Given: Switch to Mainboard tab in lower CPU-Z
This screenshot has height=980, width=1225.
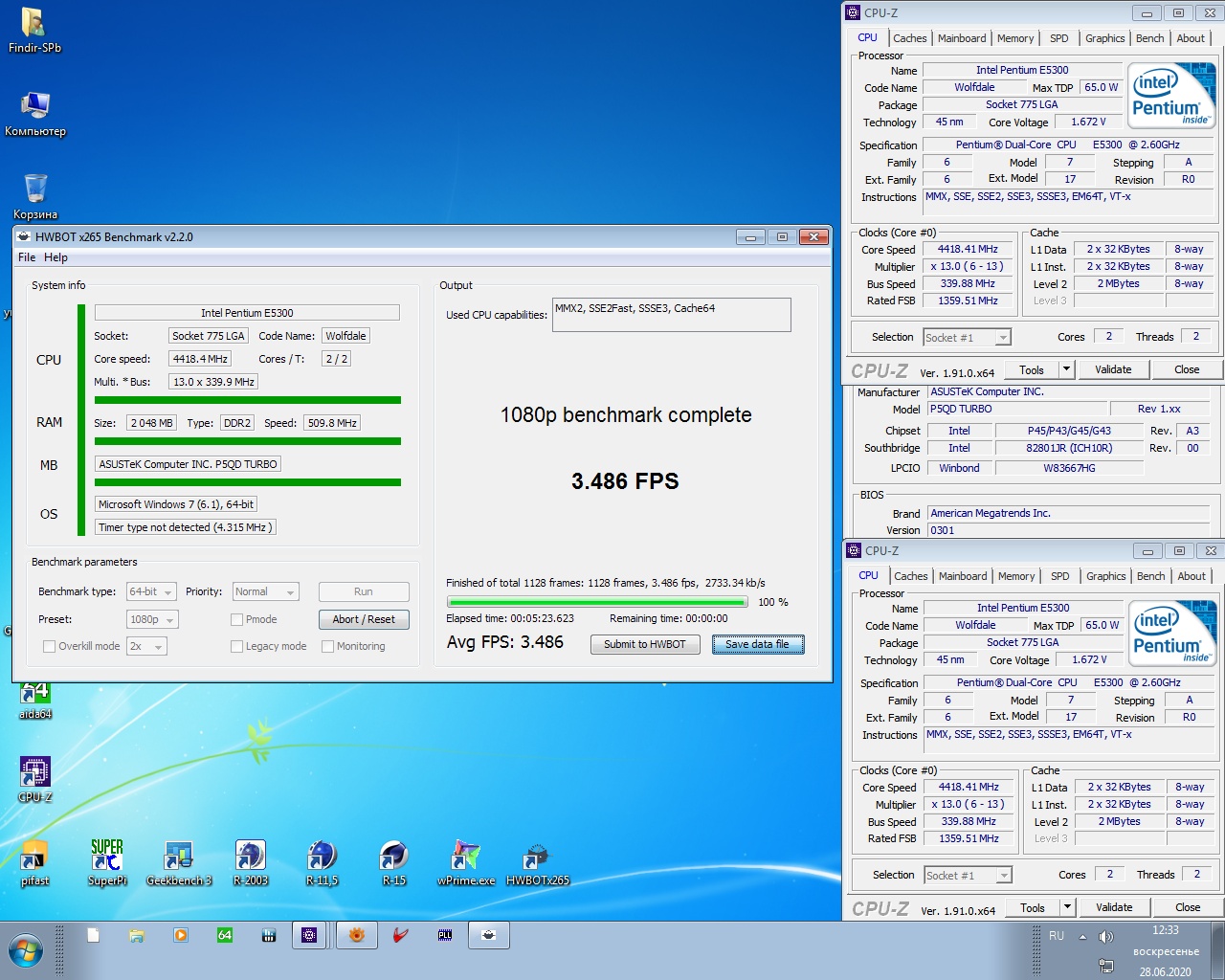Looking at the screenshot, I should point(963,576).
